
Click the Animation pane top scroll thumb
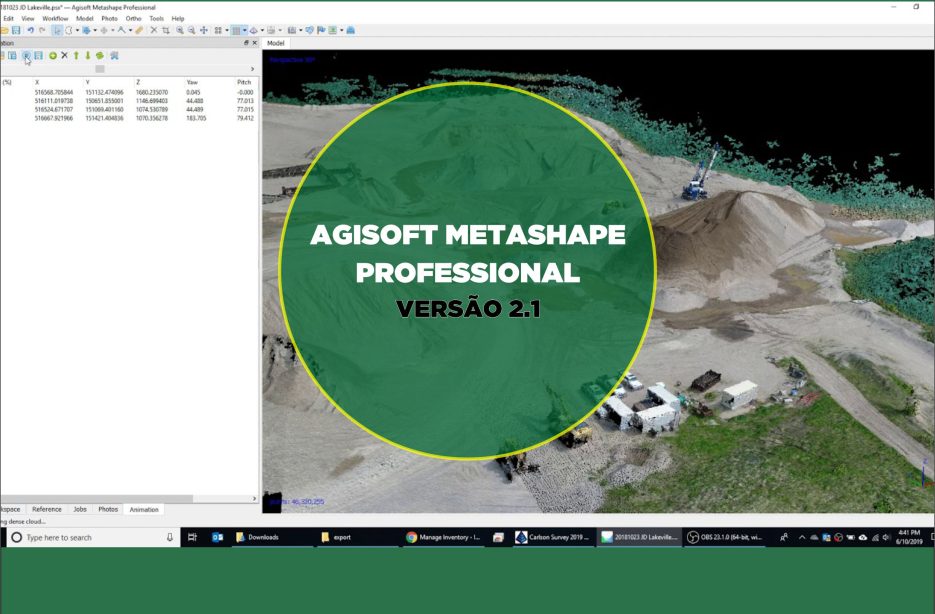[100, 69]
